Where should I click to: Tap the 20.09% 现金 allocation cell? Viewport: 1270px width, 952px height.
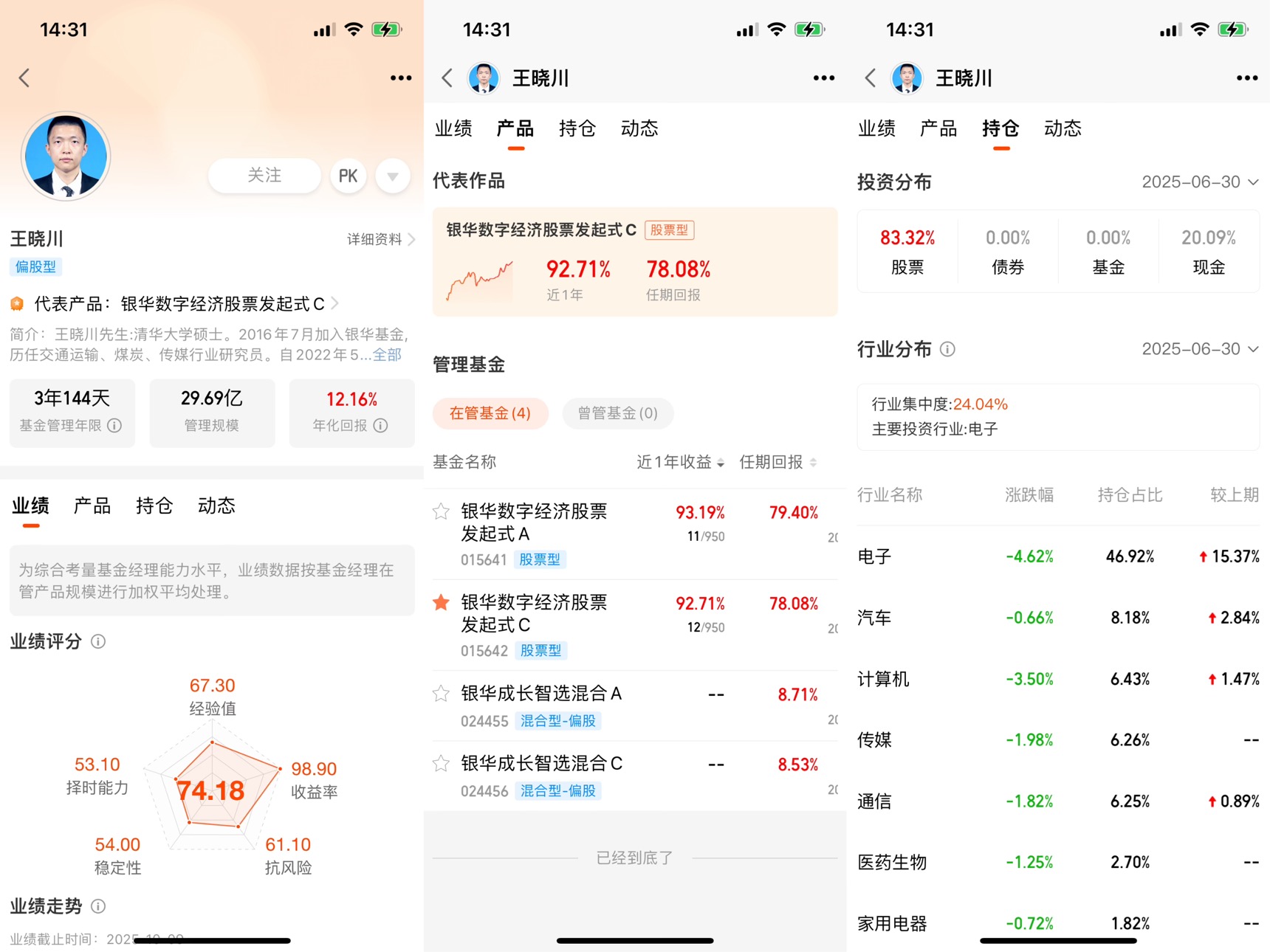[x=1209, y=252]
